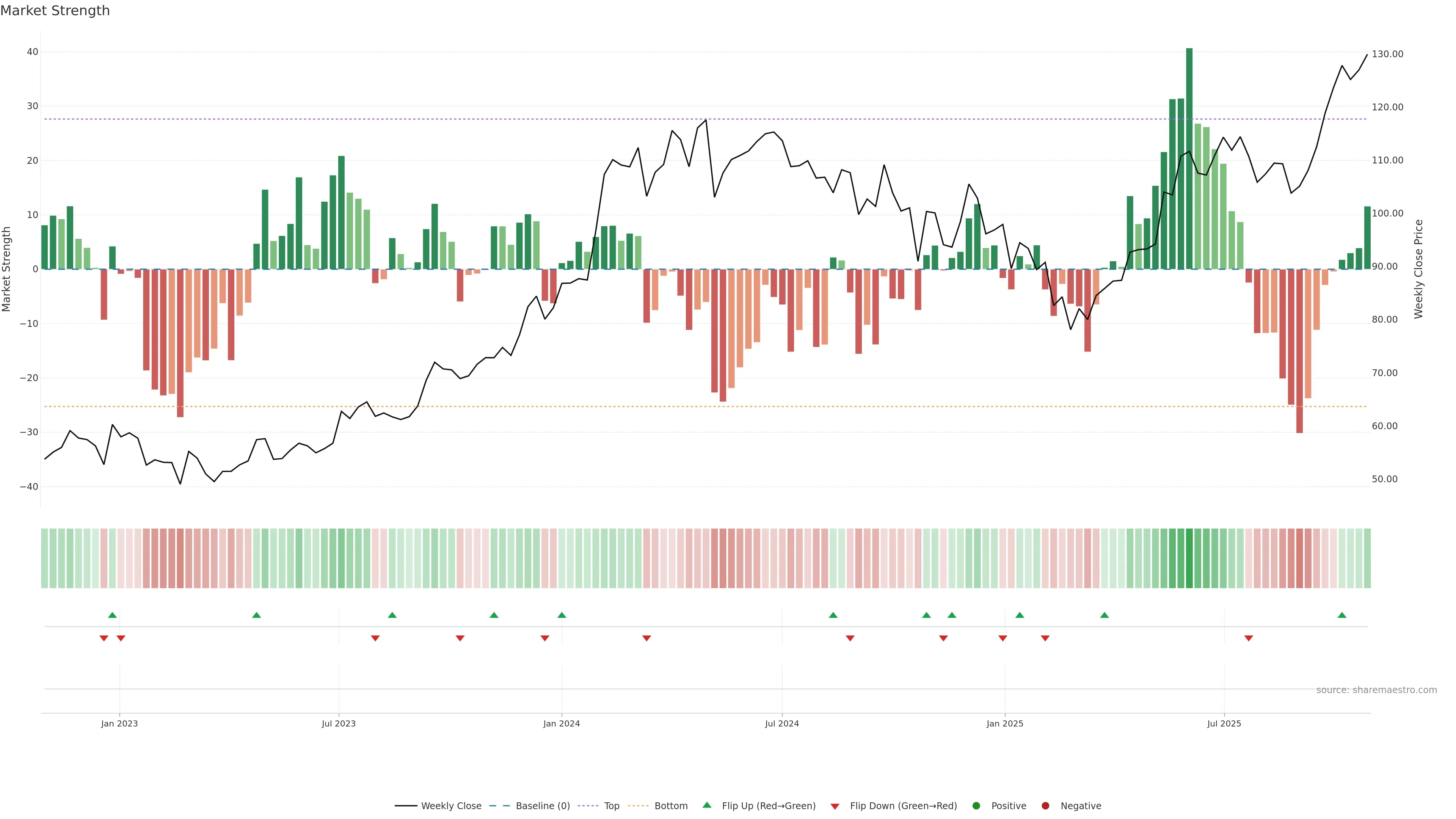
Task: Click the darkest green heatmap strip cell
Action: [x=1189, y=559]
